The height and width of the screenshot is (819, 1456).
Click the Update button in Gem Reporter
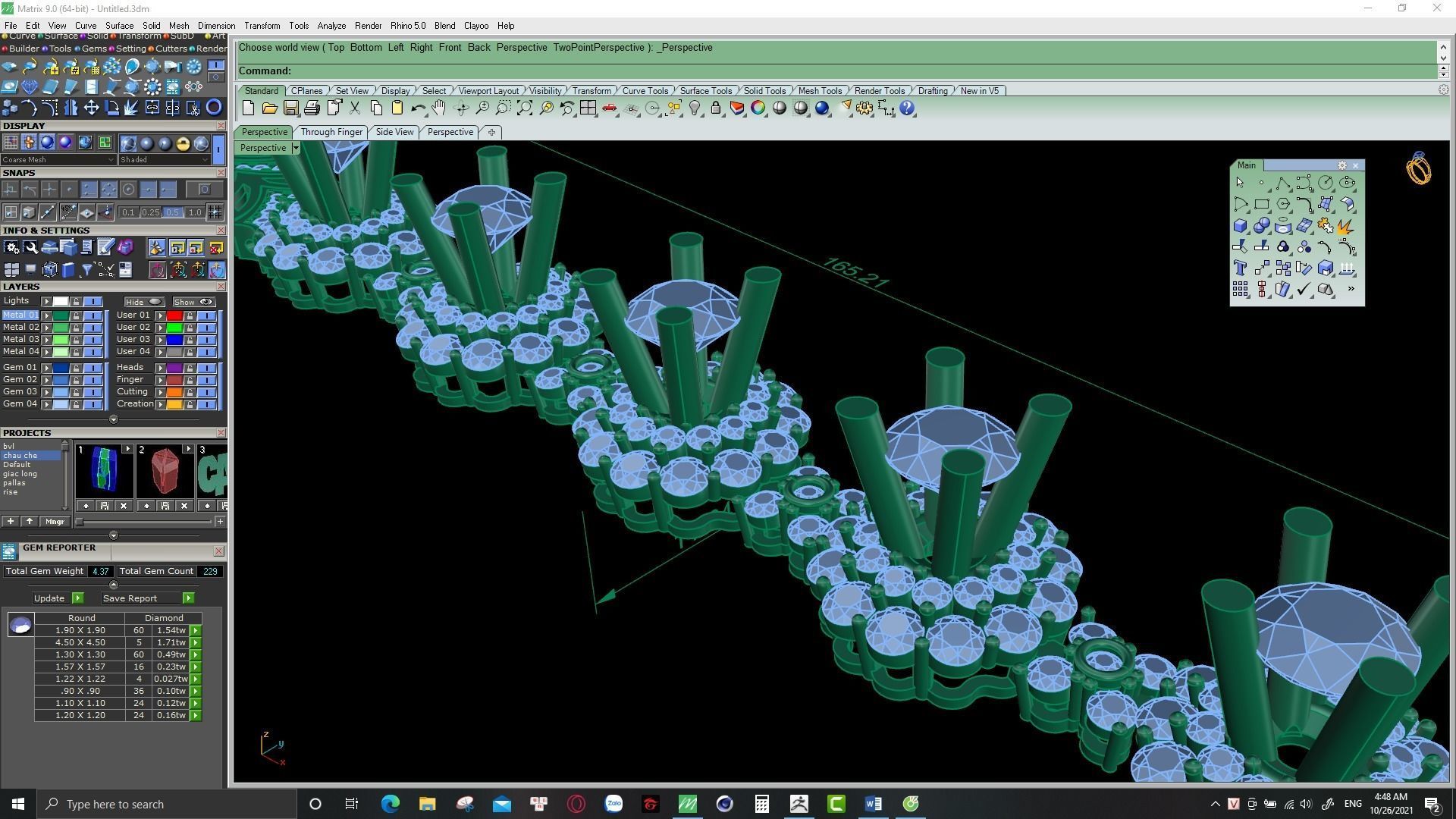[58, 598]
